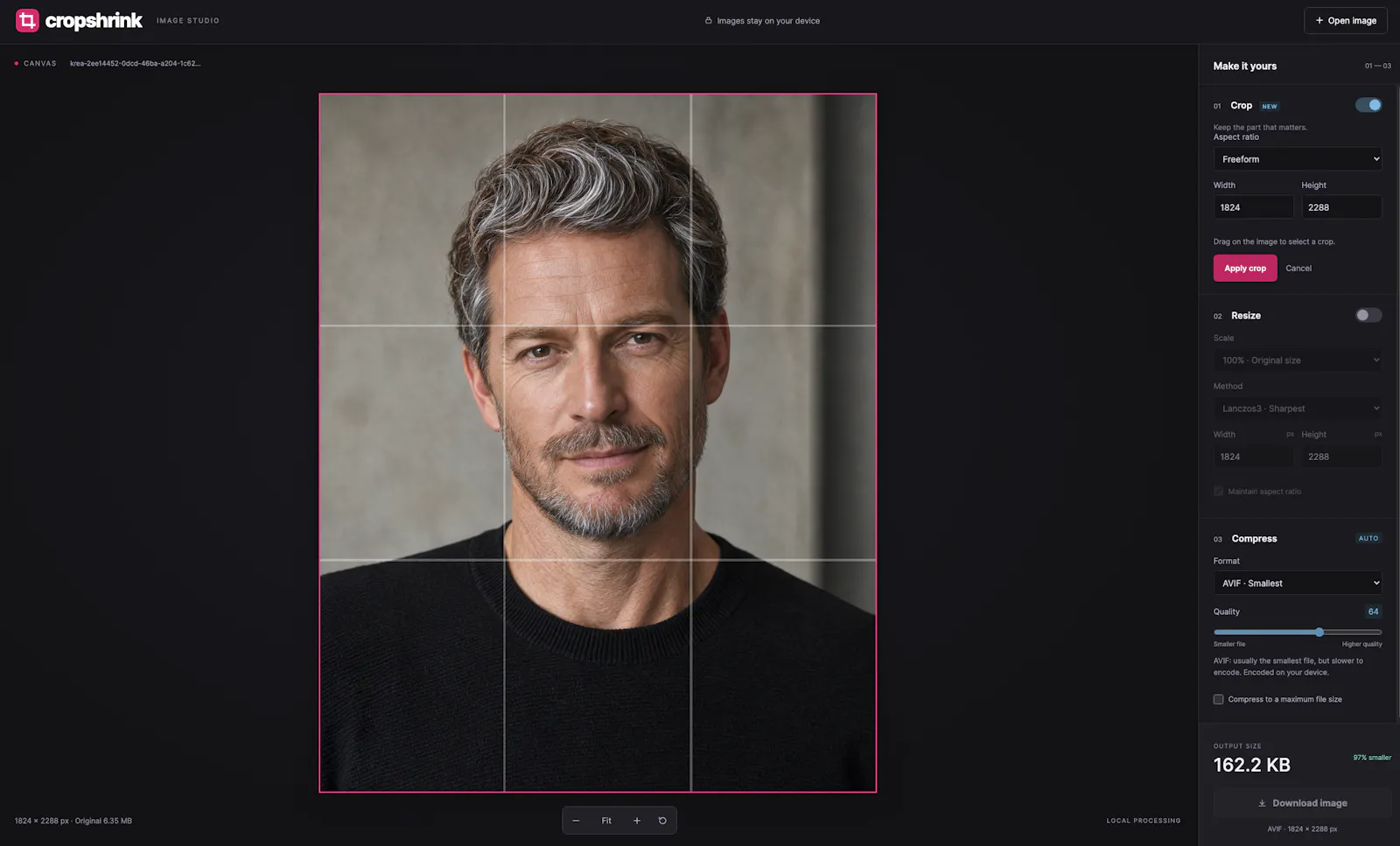Click the zoom in plus icon

(637, 821)
